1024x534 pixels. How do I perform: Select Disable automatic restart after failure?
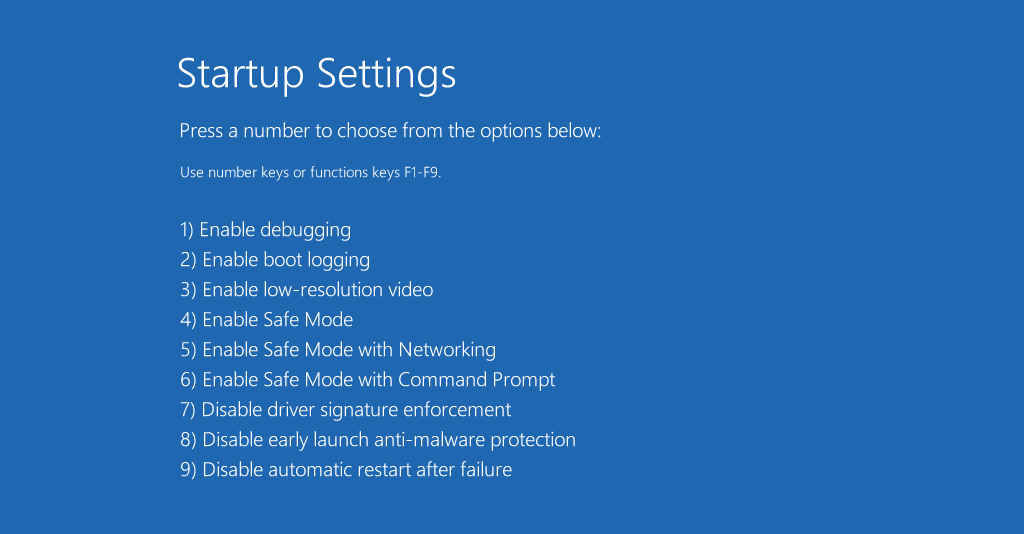pos(345,470)
